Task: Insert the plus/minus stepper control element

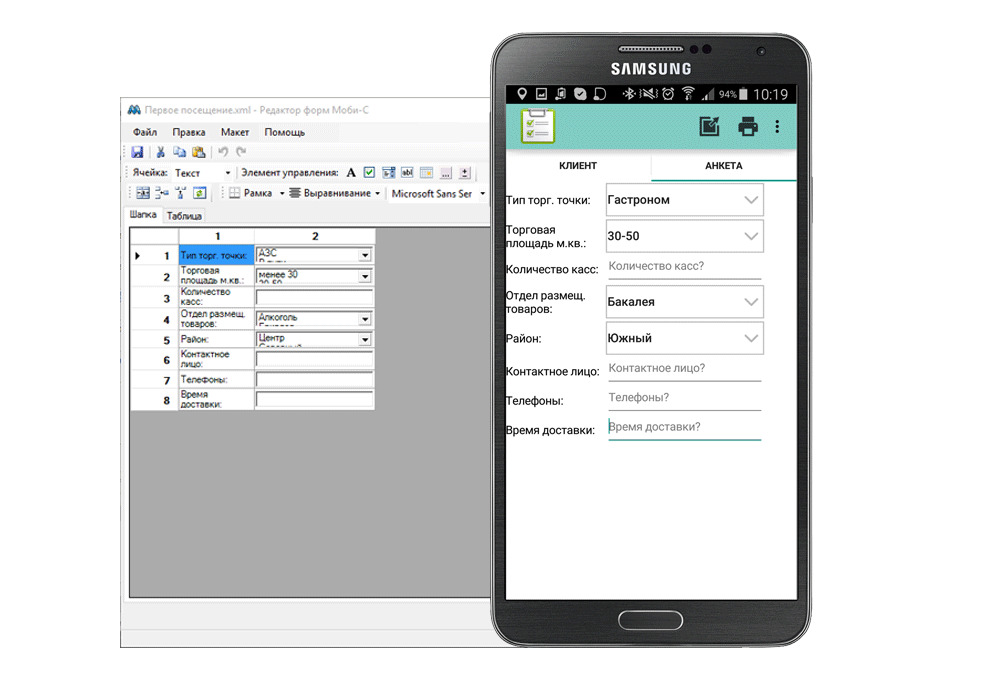Action: pos(465,172)
